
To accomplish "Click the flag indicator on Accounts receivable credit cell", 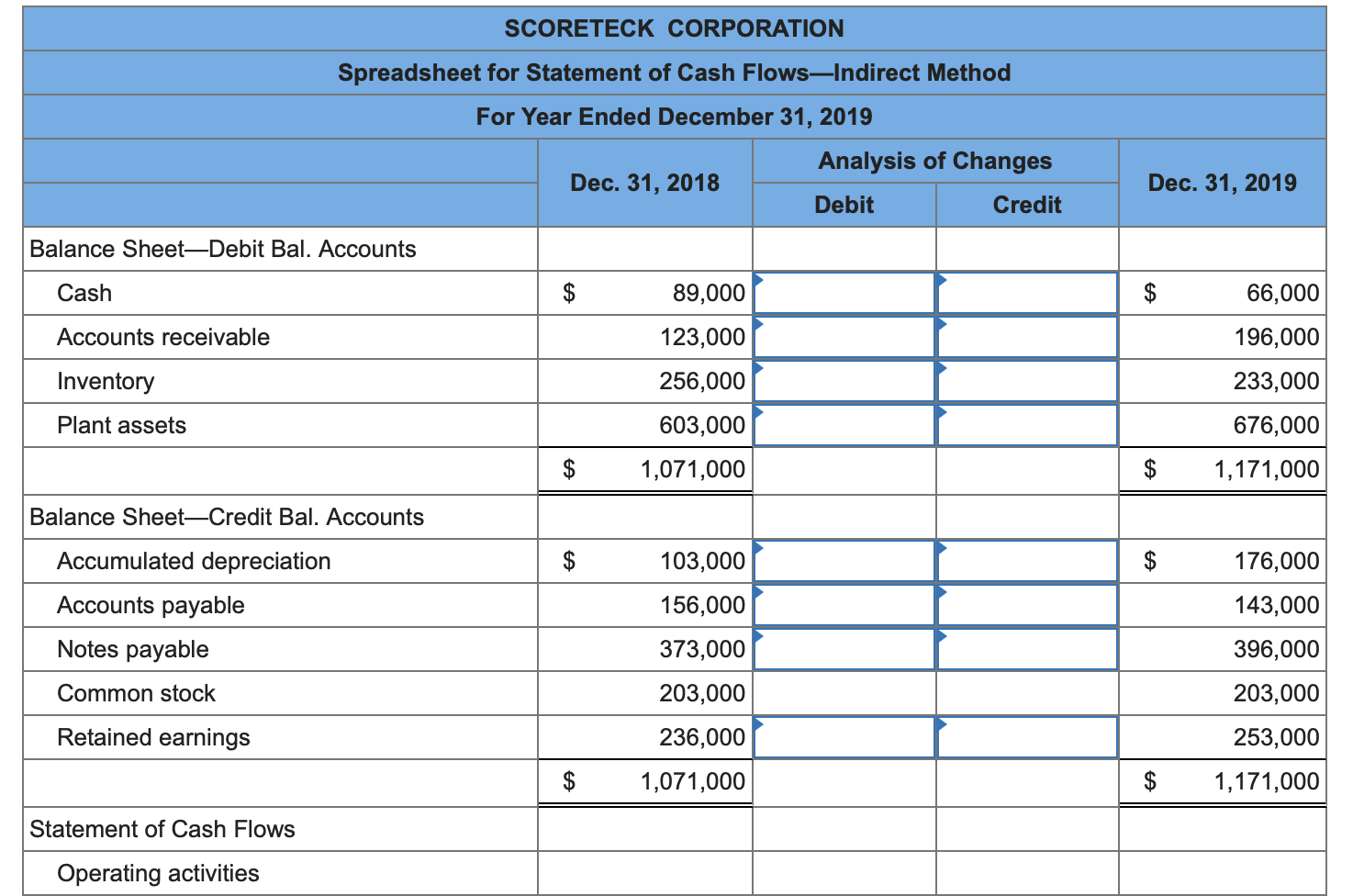I will (x=941, y=324).
